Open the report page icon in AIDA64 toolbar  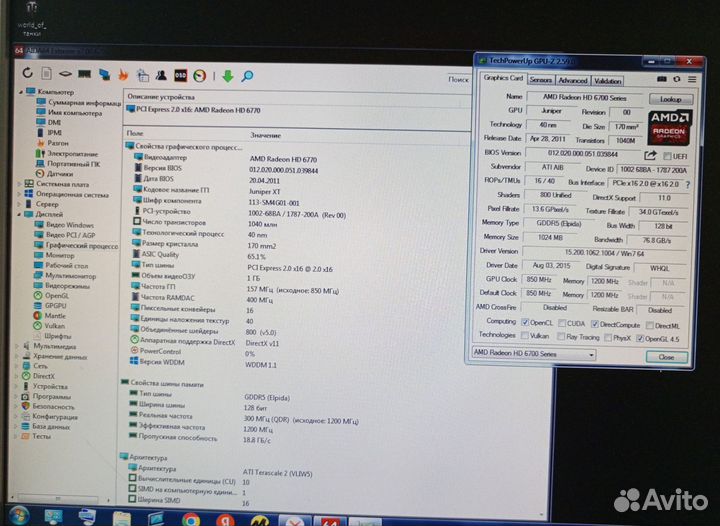[46, 73]
